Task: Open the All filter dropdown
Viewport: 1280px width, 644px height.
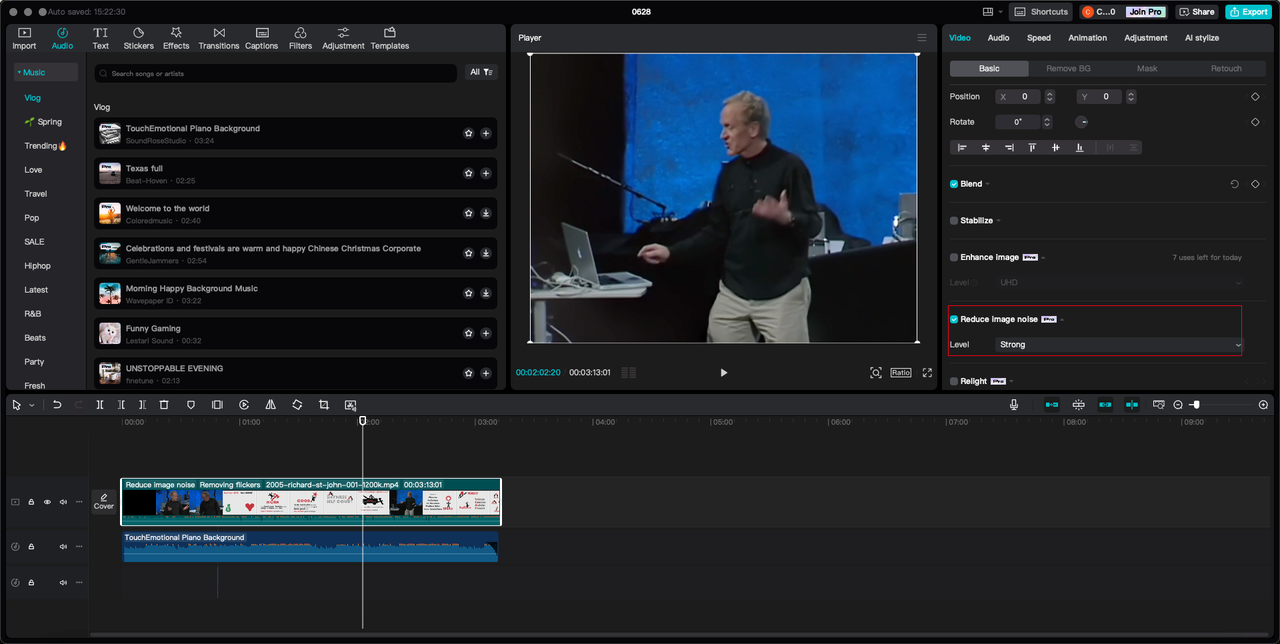Action: (x=482, y=72)
